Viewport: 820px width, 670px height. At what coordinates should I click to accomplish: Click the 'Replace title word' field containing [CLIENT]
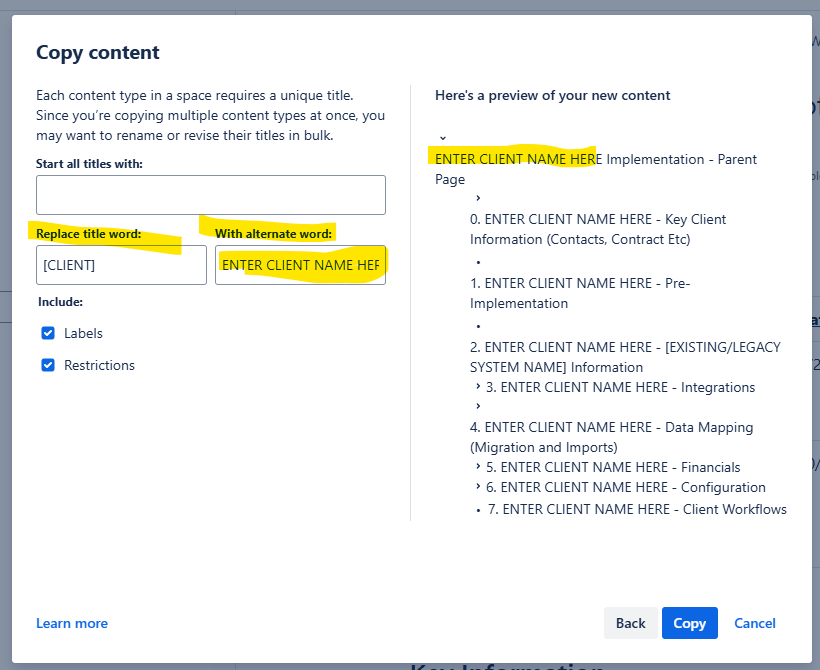121,265
